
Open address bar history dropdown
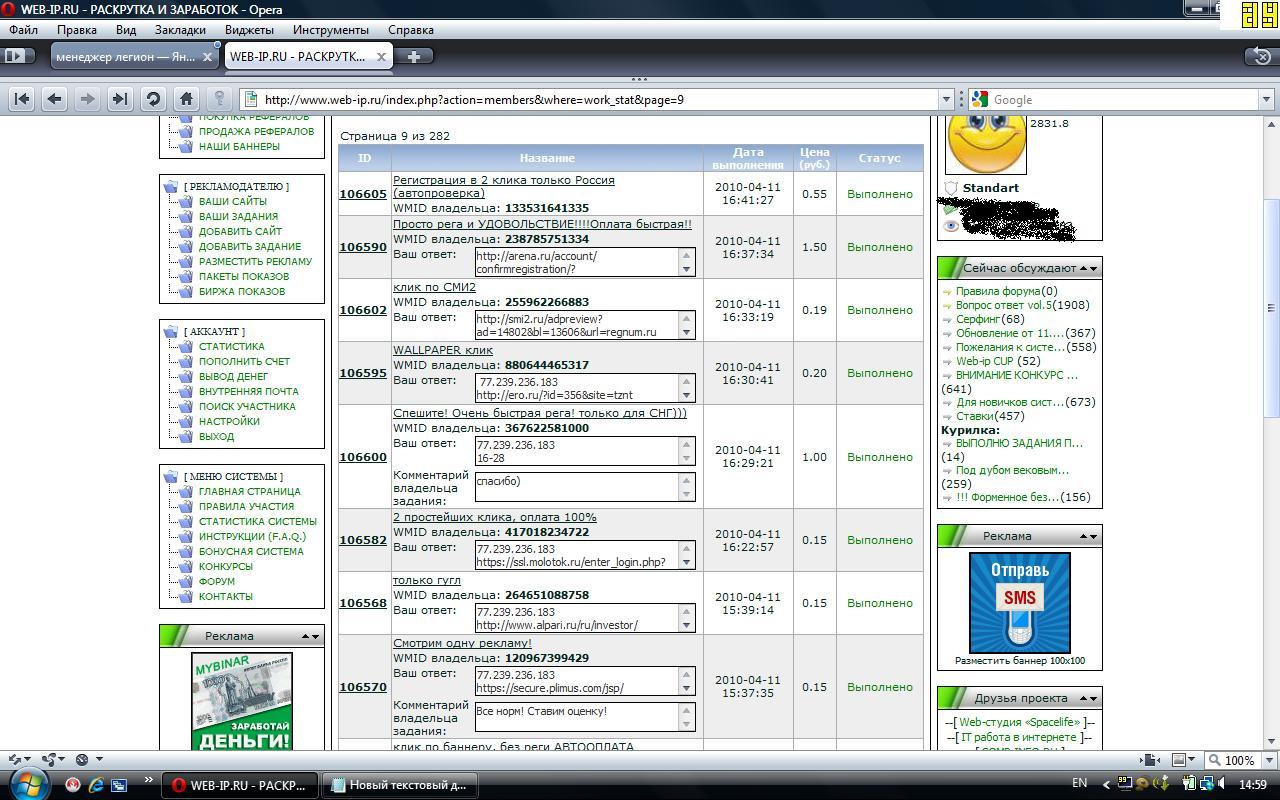[x=945, y=99]
